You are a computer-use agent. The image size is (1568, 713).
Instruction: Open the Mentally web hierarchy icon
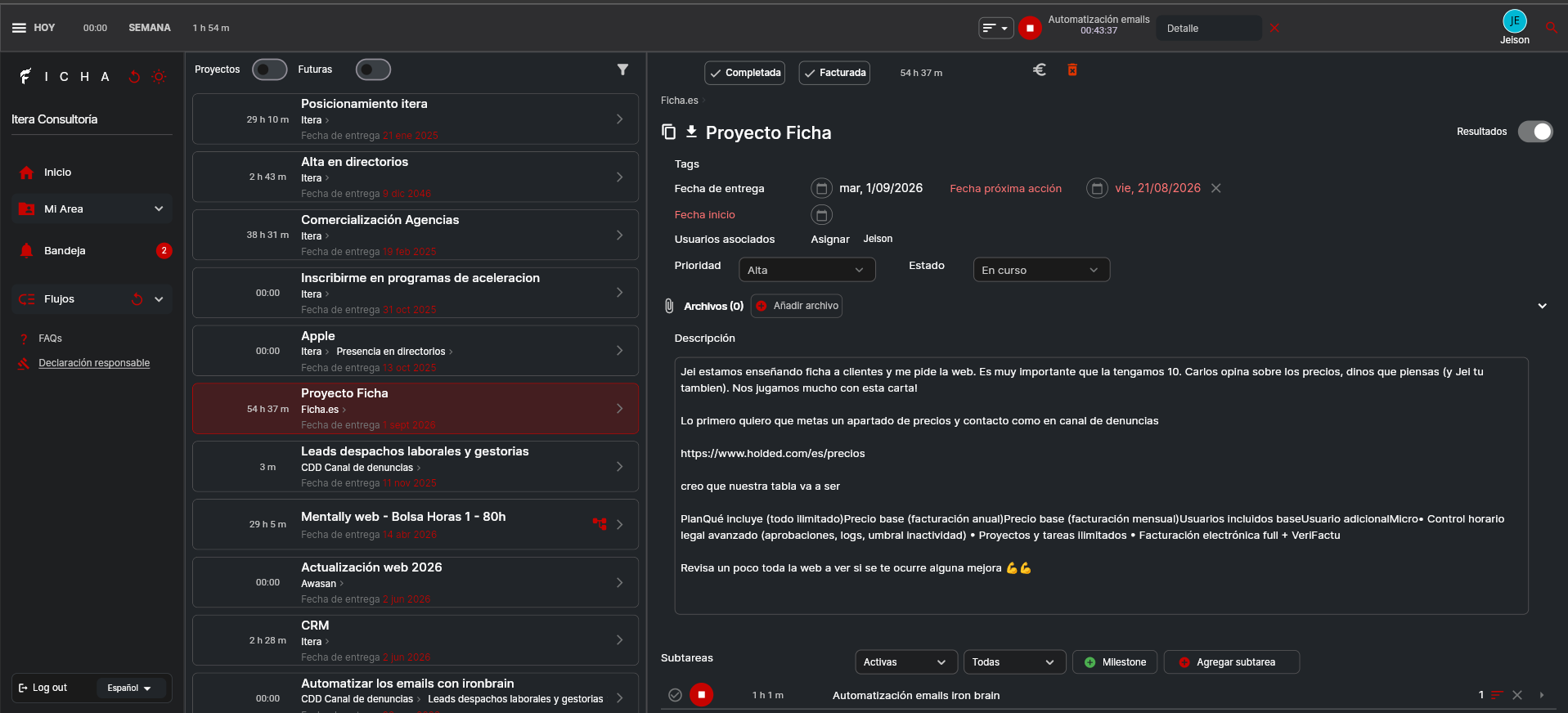(600, 524)
